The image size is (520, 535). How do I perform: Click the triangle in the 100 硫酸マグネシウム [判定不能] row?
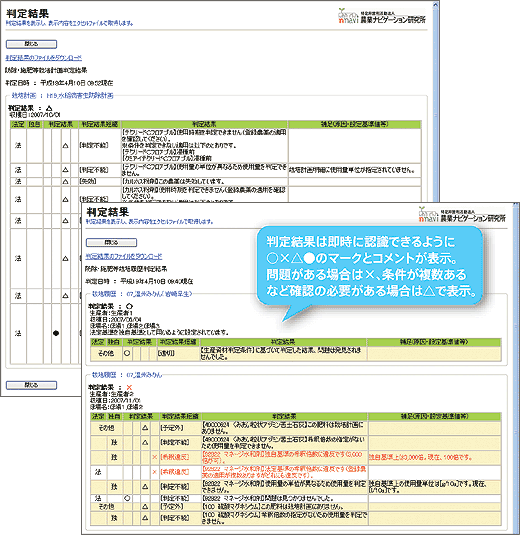[145, 518]
